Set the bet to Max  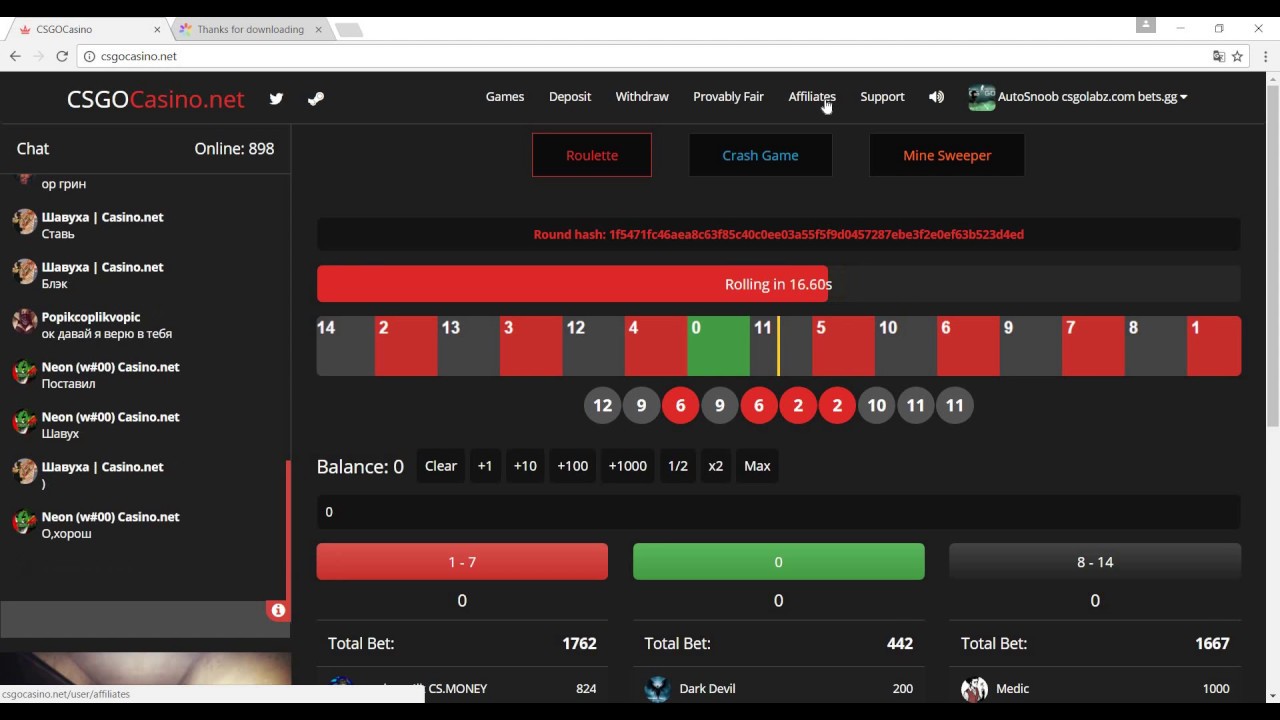pyautogui.click(x=758, y=466)
